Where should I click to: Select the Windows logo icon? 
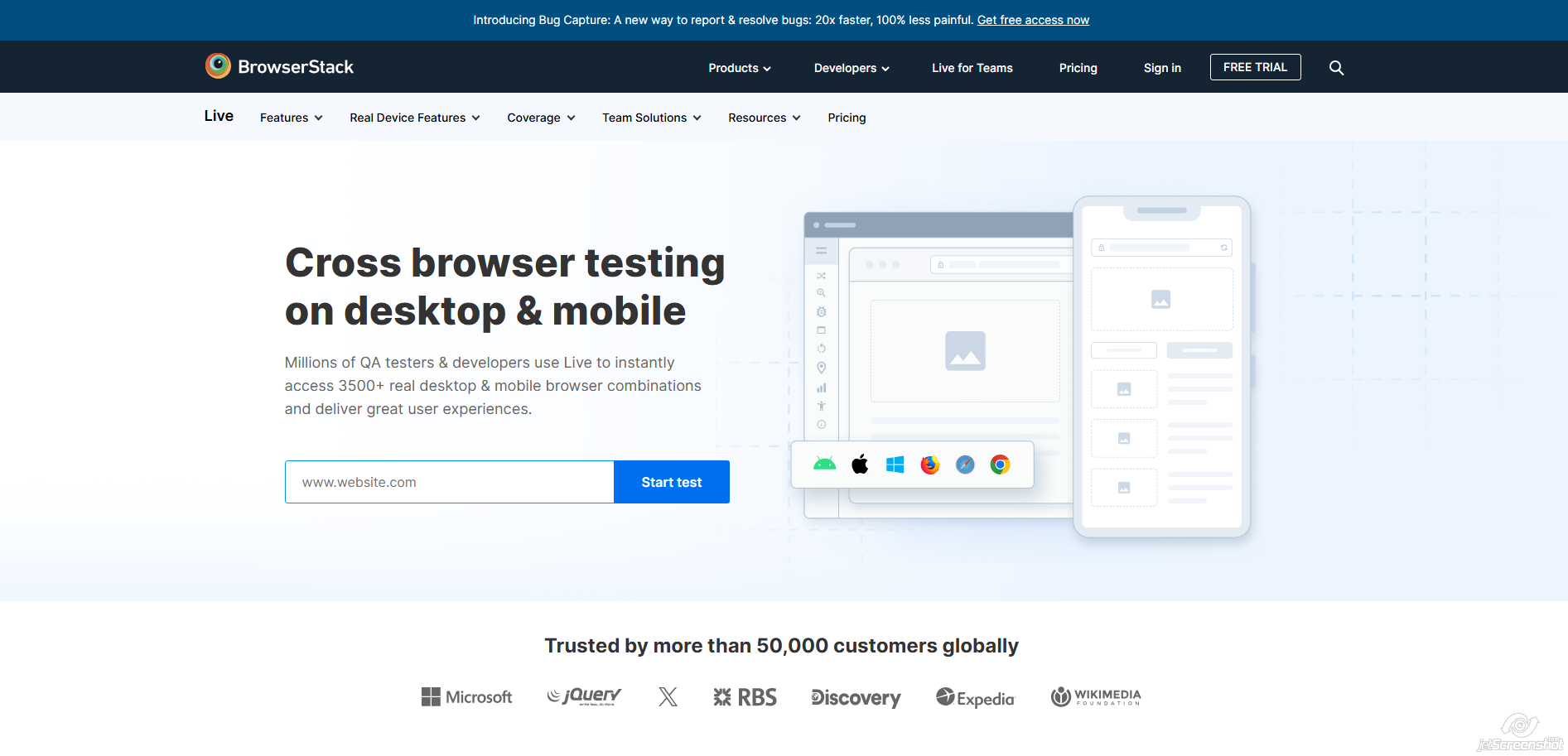click(895, 465)
